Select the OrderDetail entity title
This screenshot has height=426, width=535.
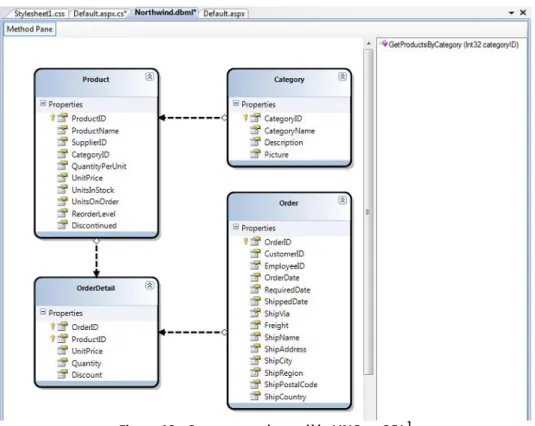[x=96, y=288]
